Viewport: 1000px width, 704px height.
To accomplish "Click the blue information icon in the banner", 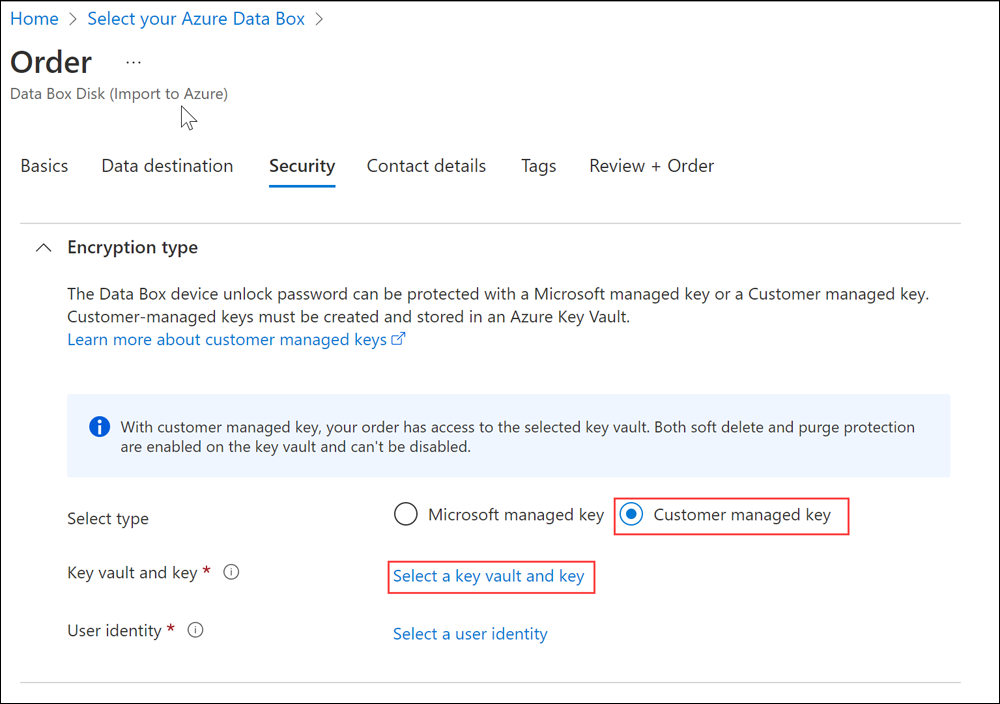I will [x=99, y=427].
